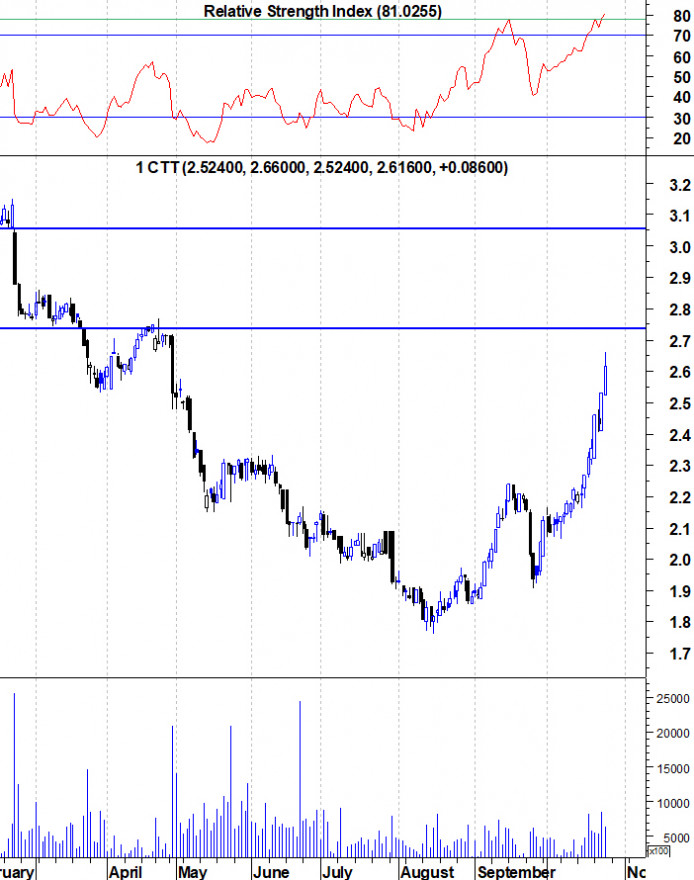Select the May label on time axis

192,872
